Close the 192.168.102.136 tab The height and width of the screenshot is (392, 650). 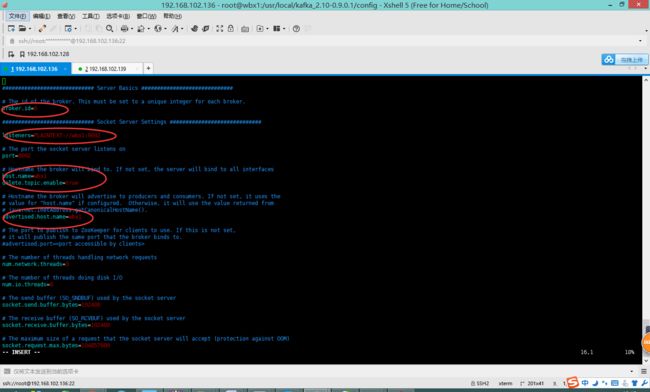point(65,69)
